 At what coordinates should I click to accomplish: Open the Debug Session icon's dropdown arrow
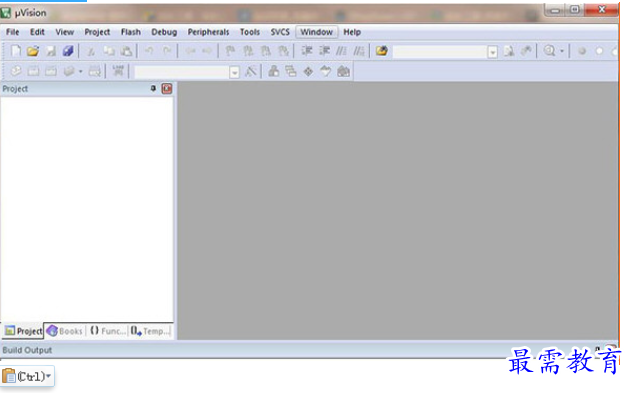tap(562, 51)
